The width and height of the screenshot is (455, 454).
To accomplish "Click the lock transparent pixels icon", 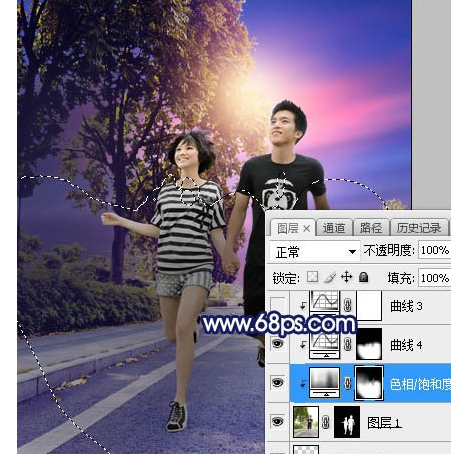I will (x=312, y=277).
